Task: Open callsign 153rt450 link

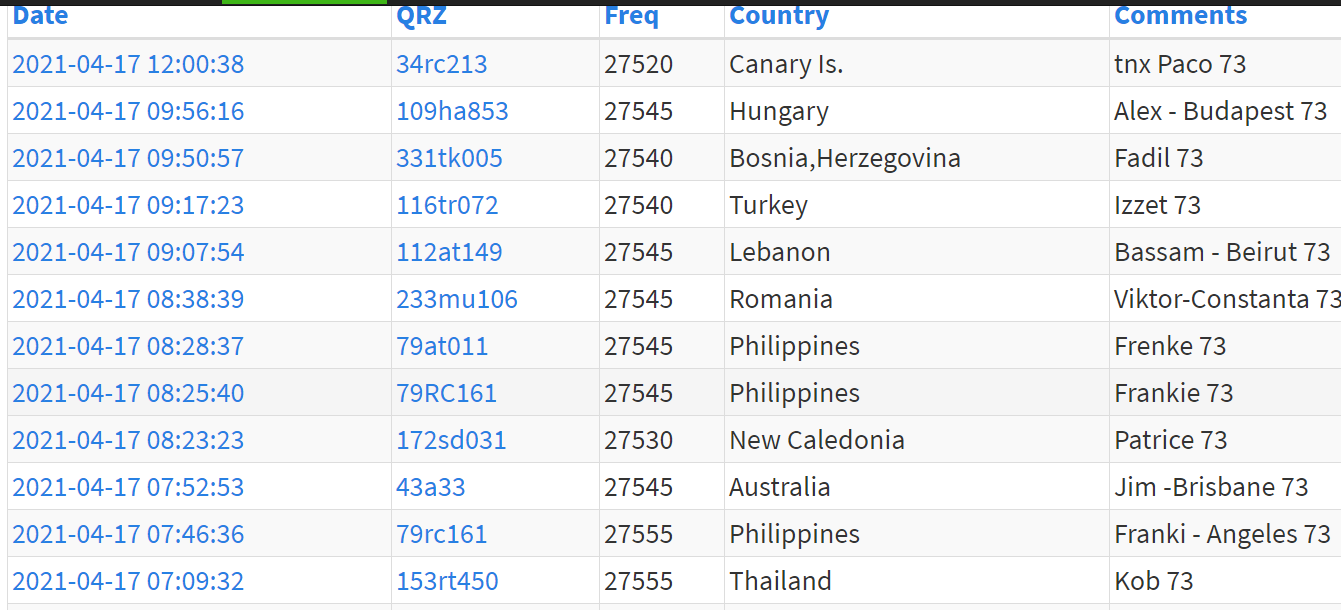Action: click(x=447, y=581)
